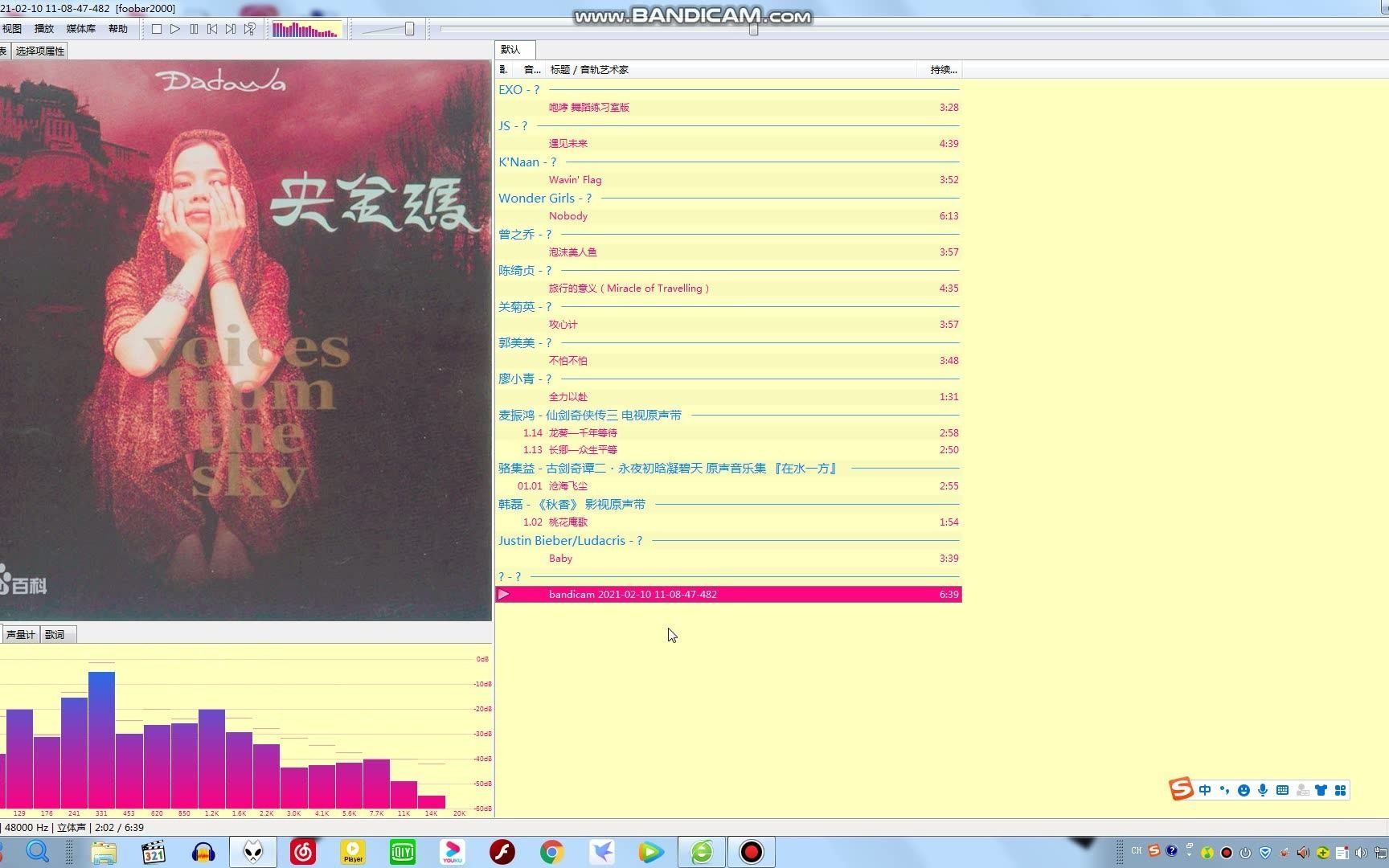Open Sogou soft keyboard

click(1282, 790)
